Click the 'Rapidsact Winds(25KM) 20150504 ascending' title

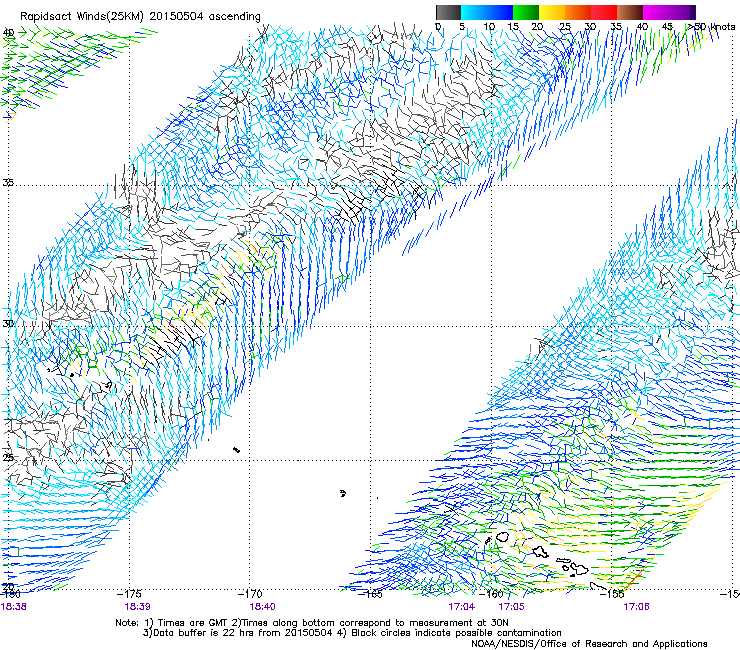click(140, 17)
